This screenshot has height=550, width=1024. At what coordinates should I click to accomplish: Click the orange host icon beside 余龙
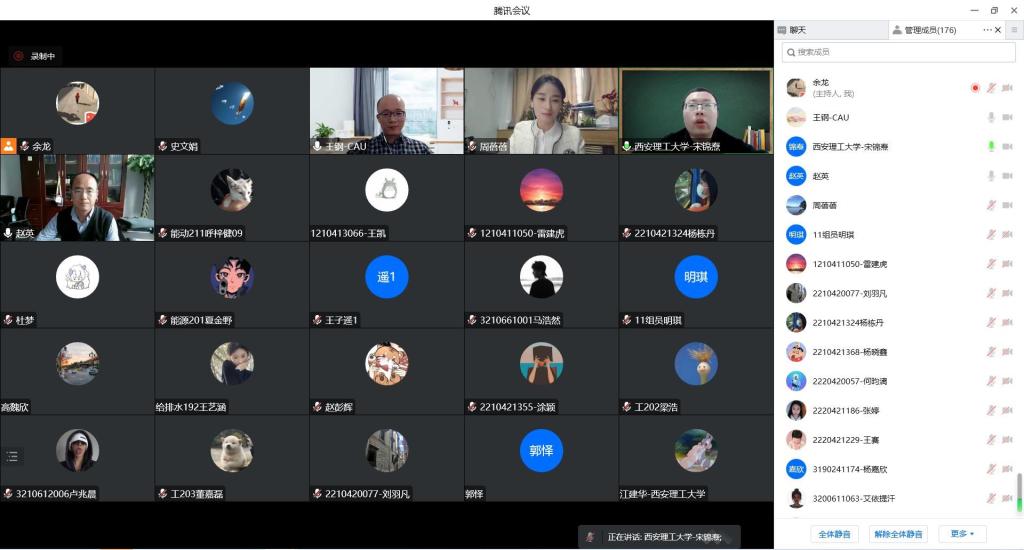pos(9,146)
